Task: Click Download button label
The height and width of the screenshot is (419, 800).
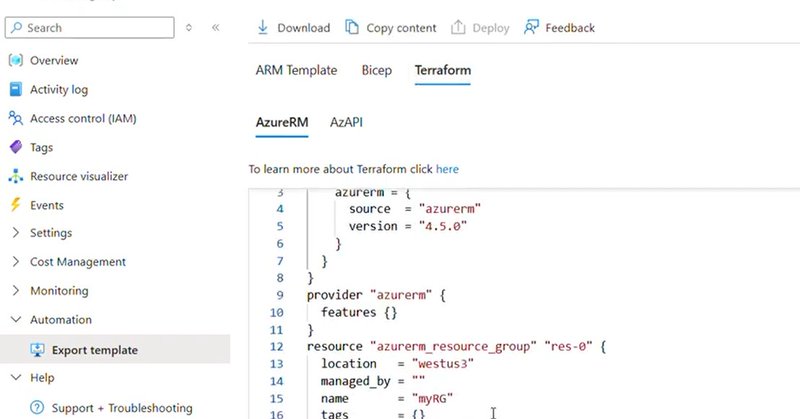Action: point(304,28)
